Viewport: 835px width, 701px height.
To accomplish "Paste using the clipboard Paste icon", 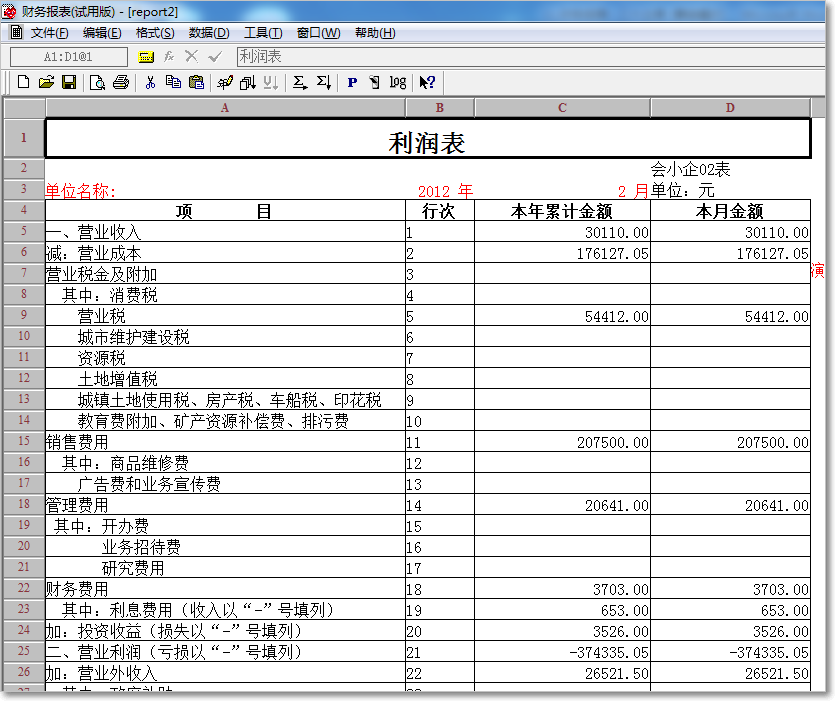I will pyautogui.click(x=200, y=82).
